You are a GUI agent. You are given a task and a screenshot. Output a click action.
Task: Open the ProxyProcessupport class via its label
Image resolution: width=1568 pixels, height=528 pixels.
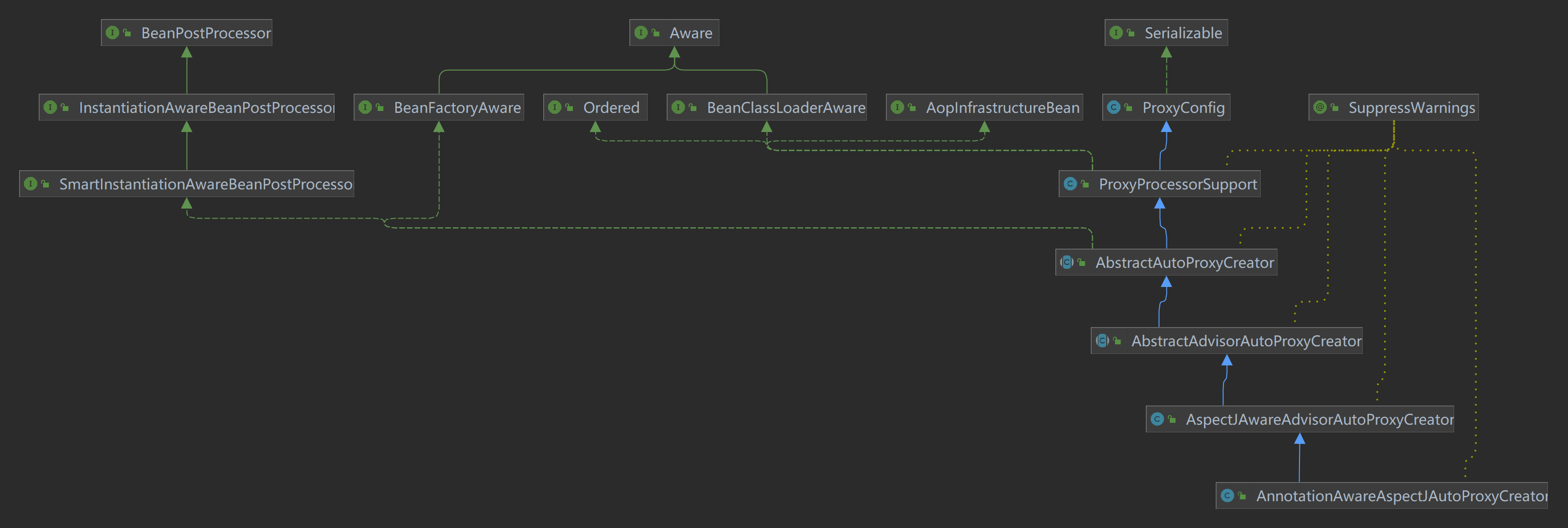[x=1179, y=183]
